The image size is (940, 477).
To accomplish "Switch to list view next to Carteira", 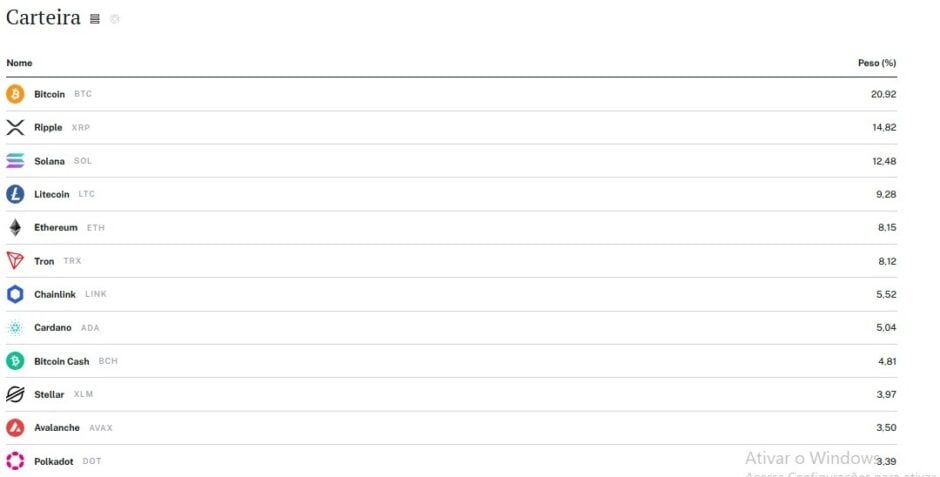I will coord(95,19).
